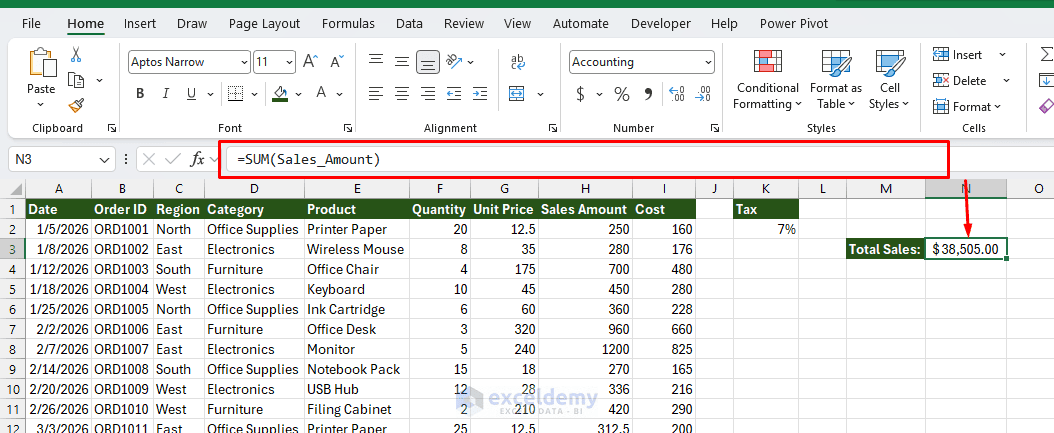Viewport: 1054px width, 433px height.
Task: Switch to the Insert tab
Action: pos(140,24)
